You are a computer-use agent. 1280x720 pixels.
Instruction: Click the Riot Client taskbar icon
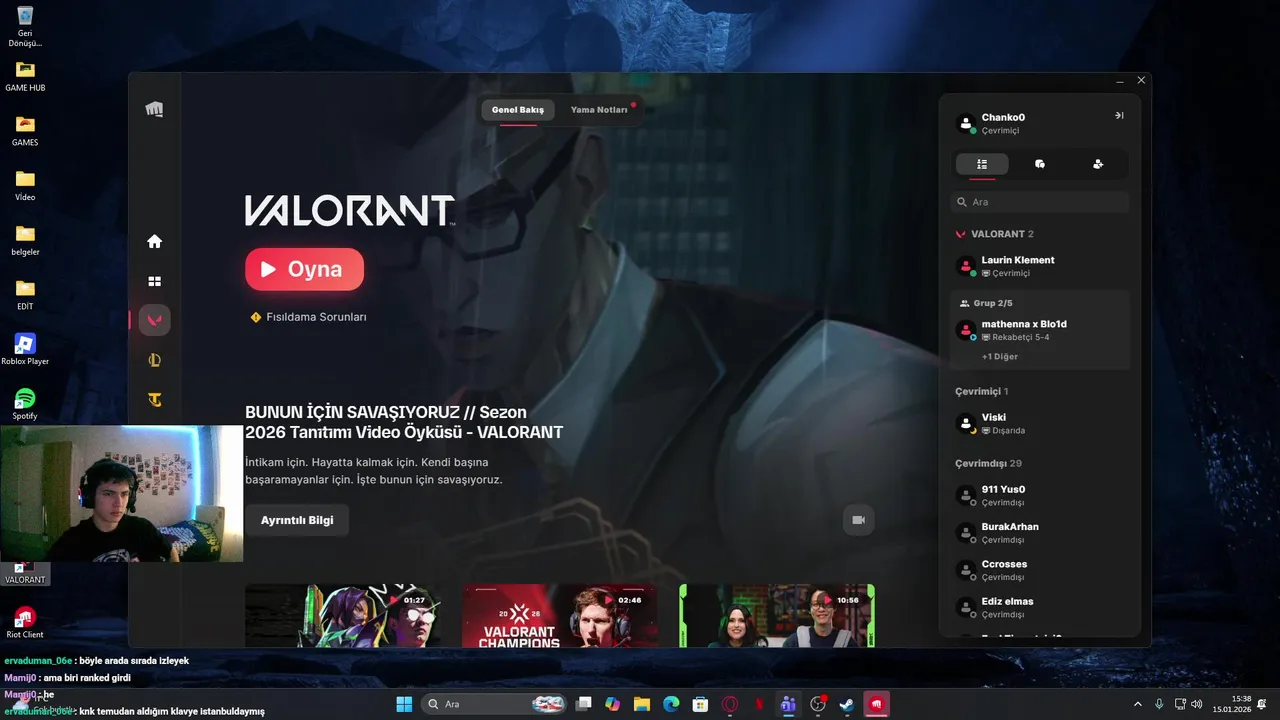point(877,704)
